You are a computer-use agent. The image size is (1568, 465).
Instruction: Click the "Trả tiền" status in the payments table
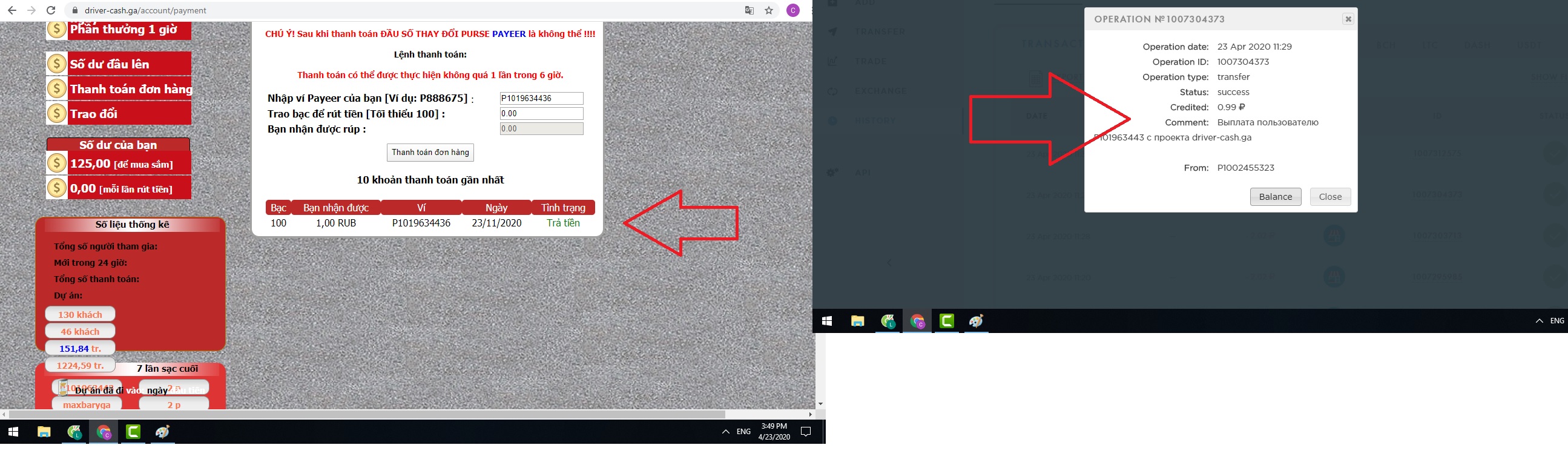(x=563, y=223)
